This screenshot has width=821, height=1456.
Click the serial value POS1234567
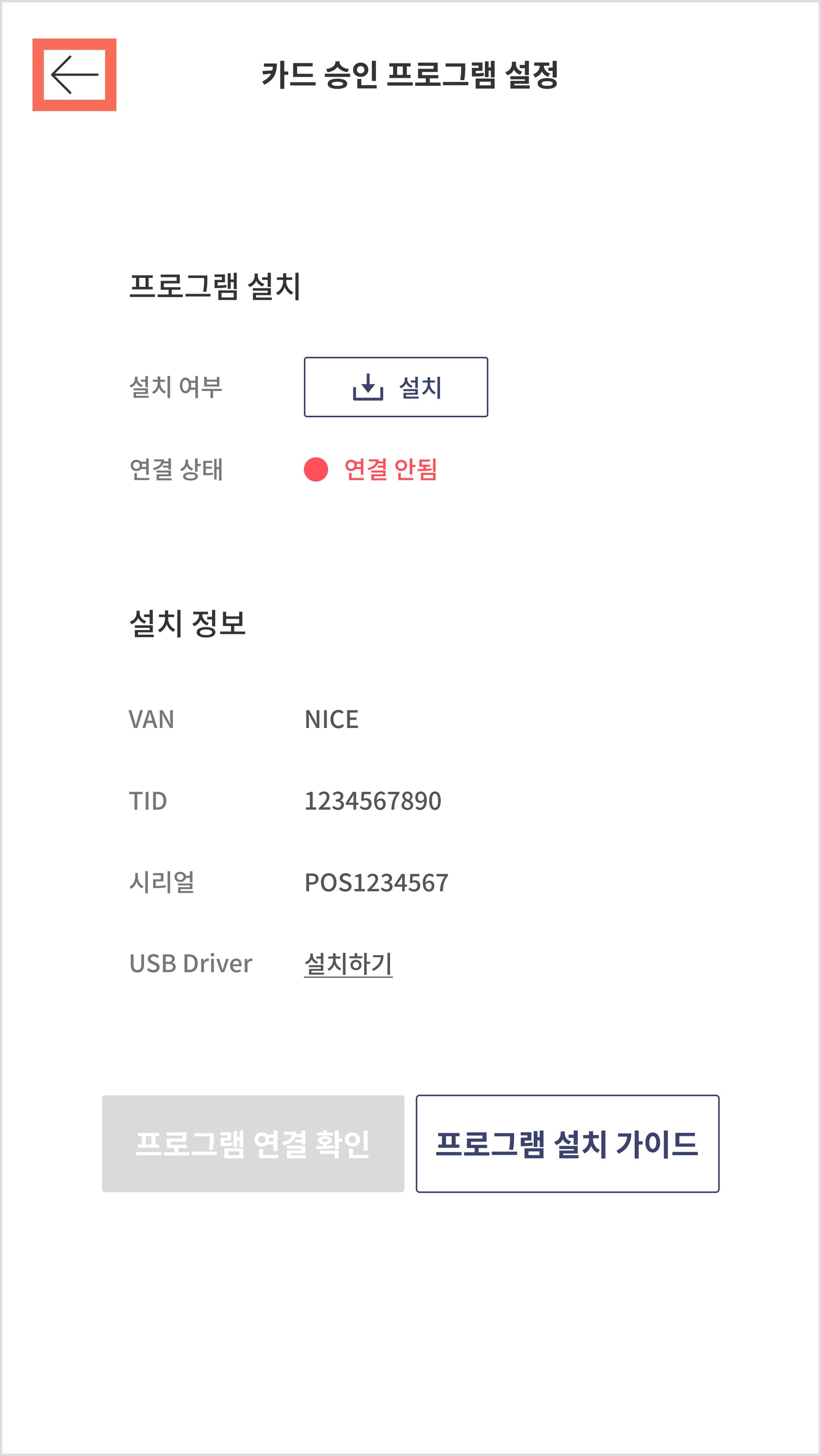[376, 883]
